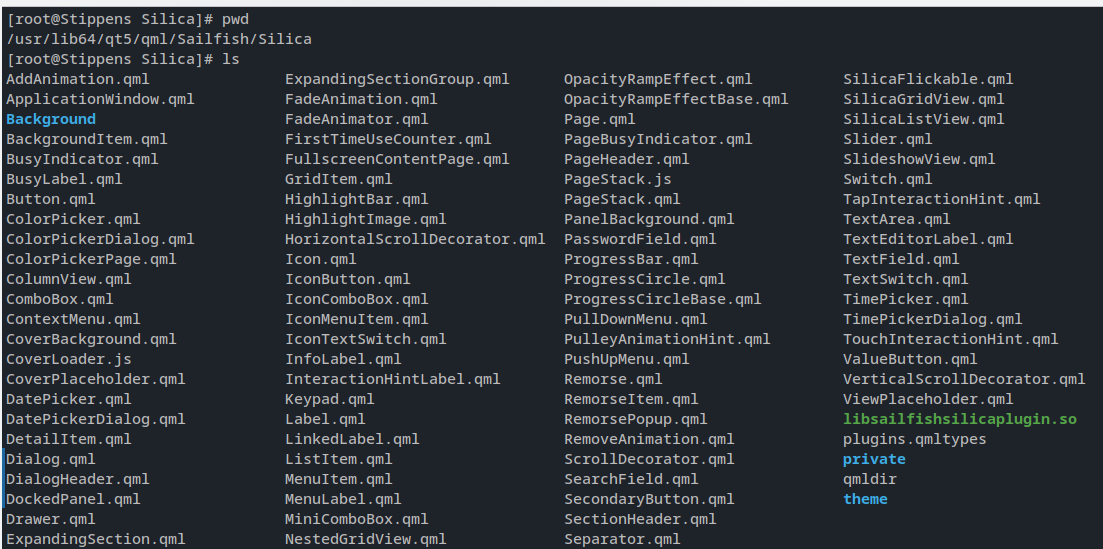1103x549 pixels.
Task: Click the Background directory name
Action: (x=51, y=119)
